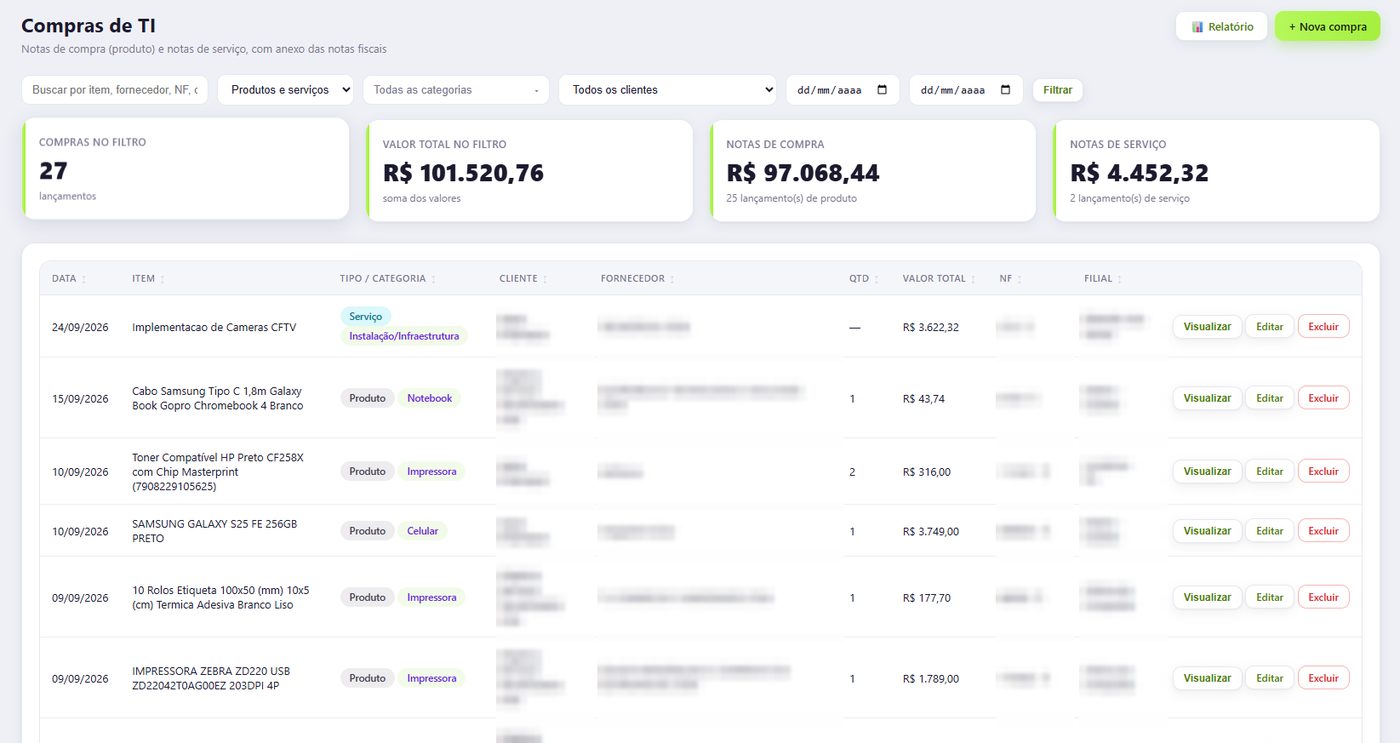Sort the table by DATA column
Viewport: 1400px width, 743px height.
69,279
